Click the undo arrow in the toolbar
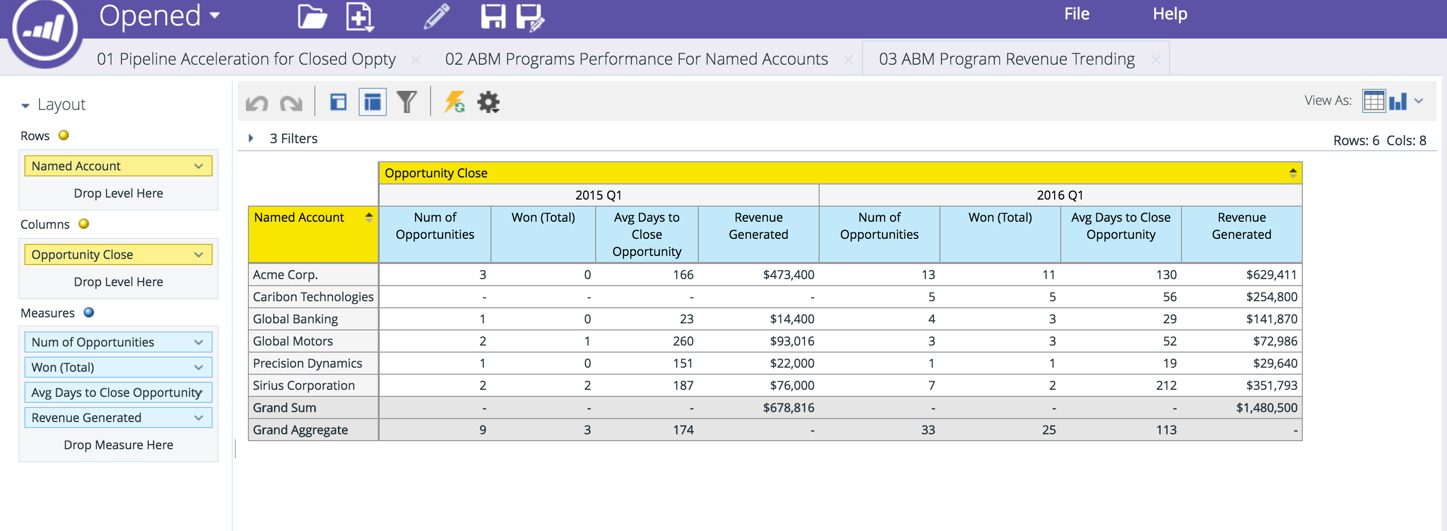Screen dimensions: 1447x531 pyautogui.click(x=257, y=102)
